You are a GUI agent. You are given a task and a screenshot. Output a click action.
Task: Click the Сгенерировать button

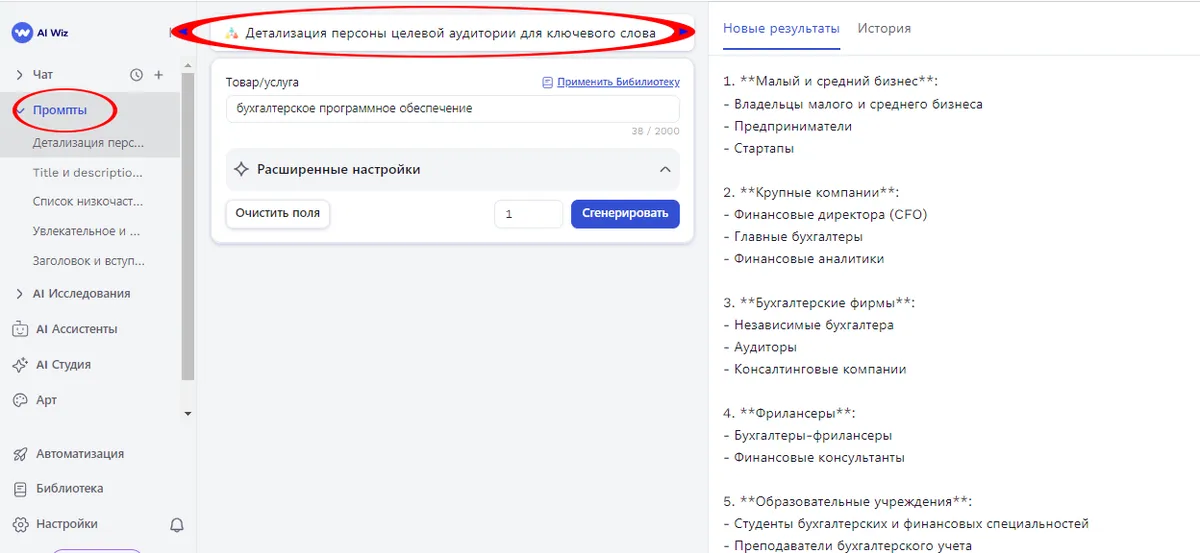[625, 213]
